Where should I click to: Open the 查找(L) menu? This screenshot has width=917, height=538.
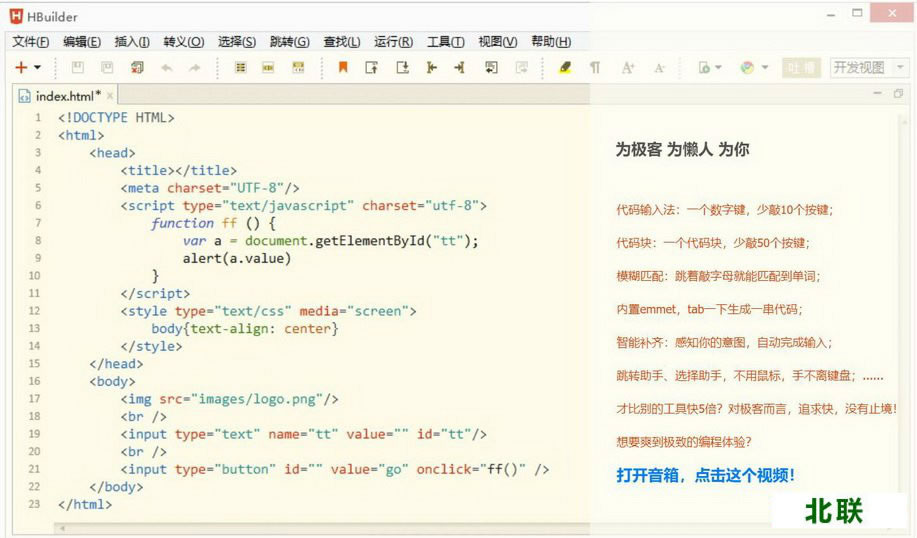(342, 42)
